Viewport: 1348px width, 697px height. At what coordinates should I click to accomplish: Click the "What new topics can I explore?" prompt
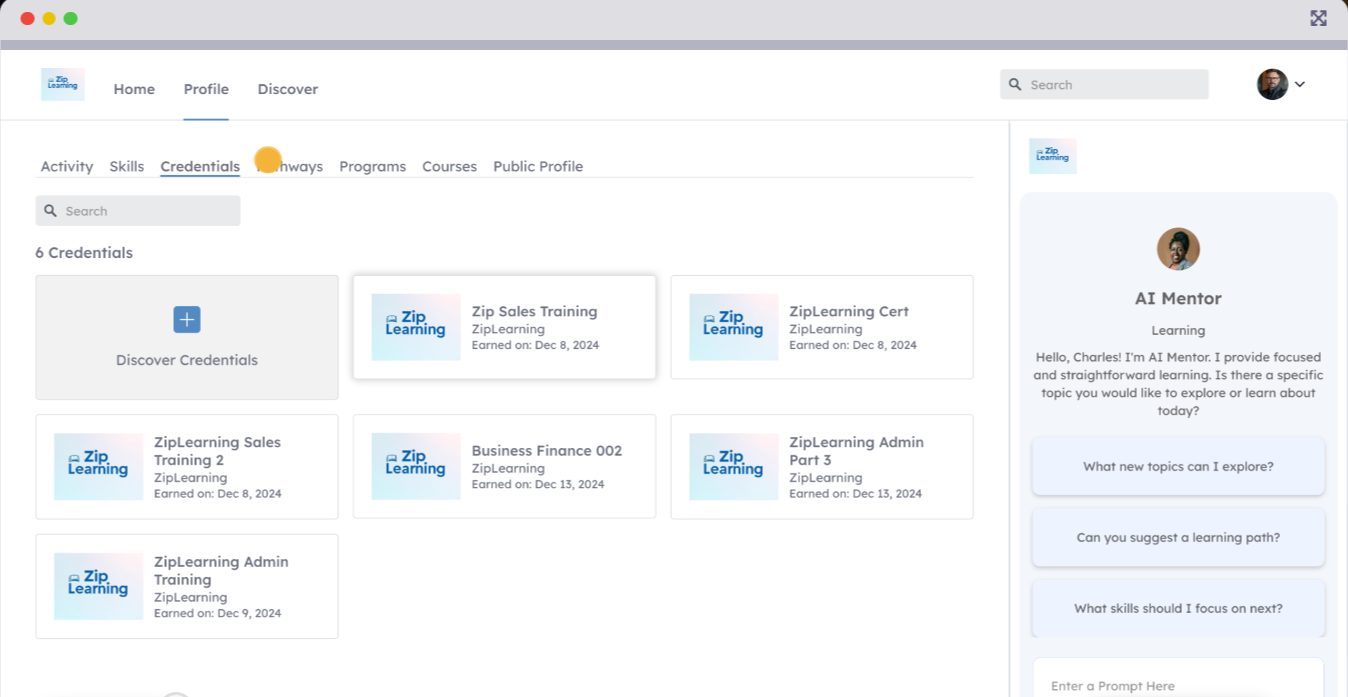click(x=1178, y=466)
